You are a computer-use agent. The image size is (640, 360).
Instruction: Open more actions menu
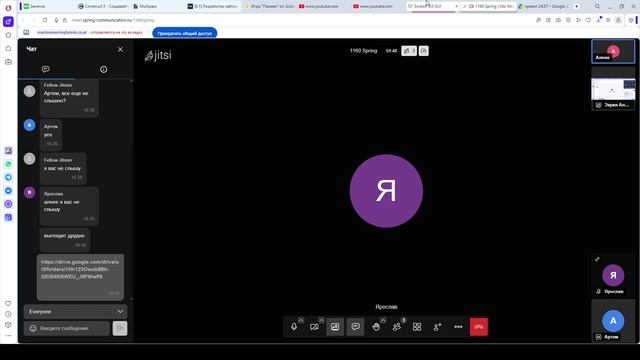click(458, 327)
